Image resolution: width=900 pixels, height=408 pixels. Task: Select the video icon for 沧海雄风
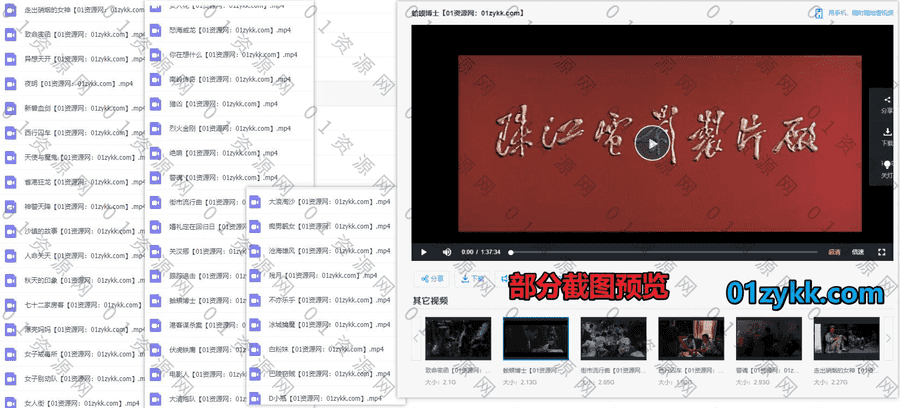coord(255,251)
